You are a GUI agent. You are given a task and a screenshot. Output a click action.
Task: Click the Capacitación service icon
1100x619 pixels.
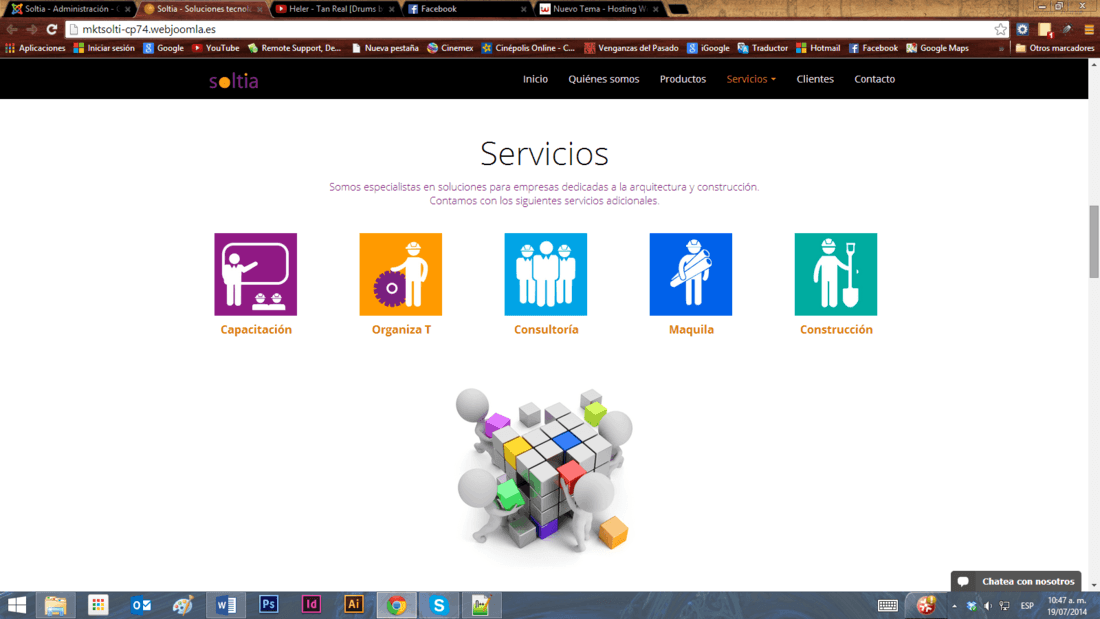[255, 274]
